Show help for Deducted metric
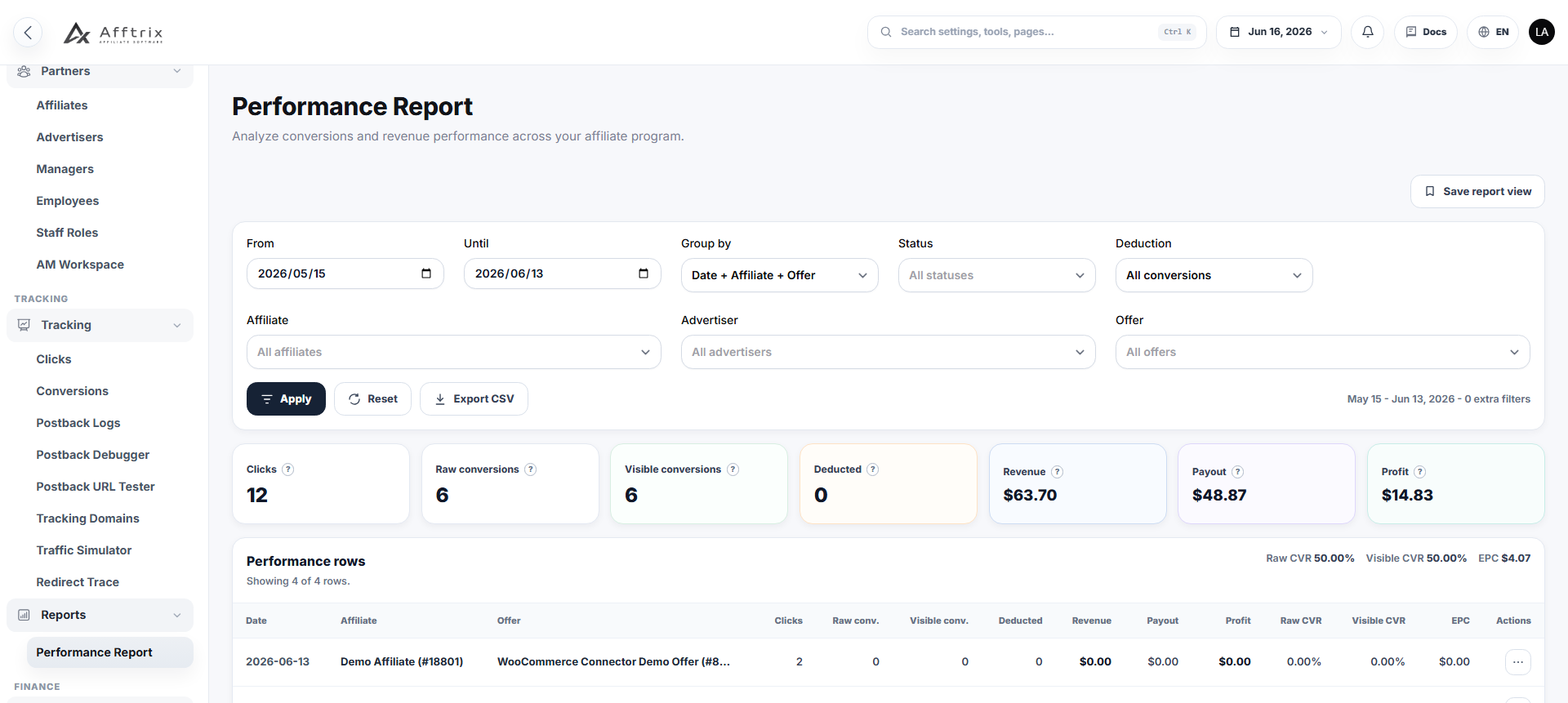Viewport: 1568px width, 703px height. pos(872,469)
